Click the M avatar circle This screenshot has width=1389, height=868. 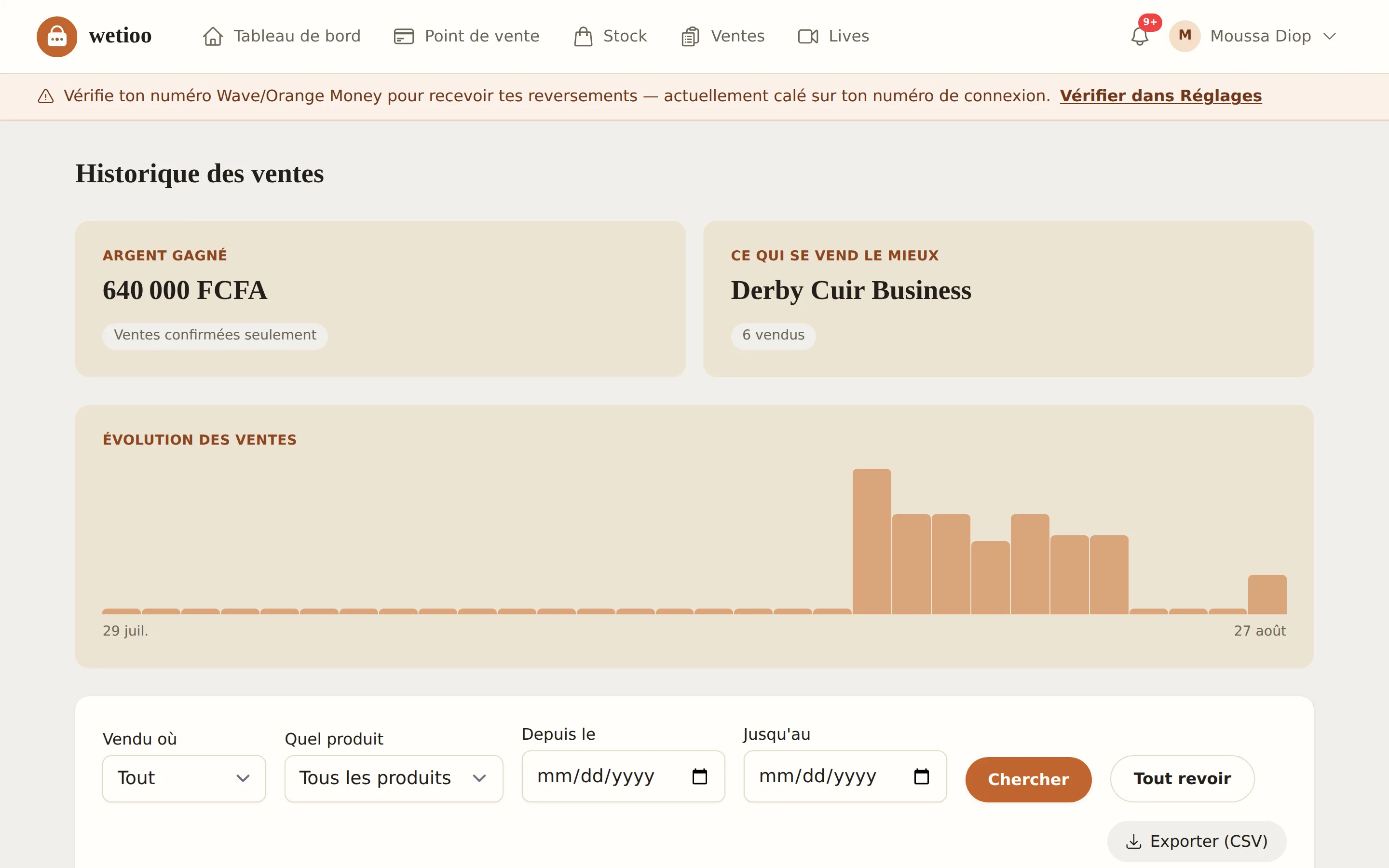pos(1185,36)
